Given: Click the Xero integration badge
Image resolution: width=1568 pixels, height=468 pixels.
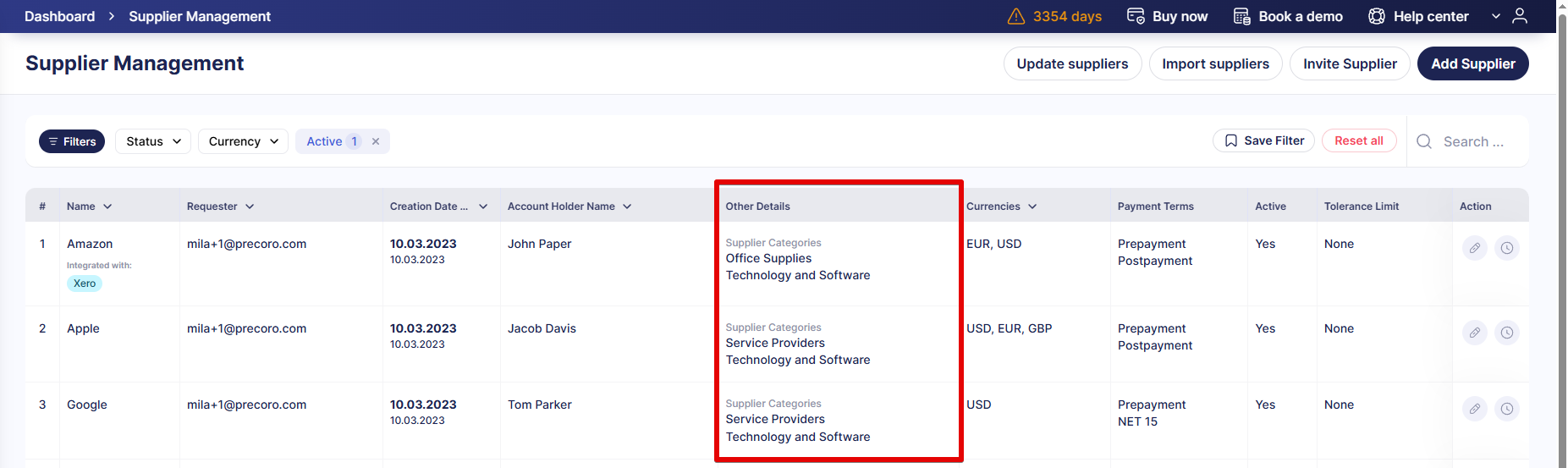Looking at the screenshot, I should (x=85, y=284).
